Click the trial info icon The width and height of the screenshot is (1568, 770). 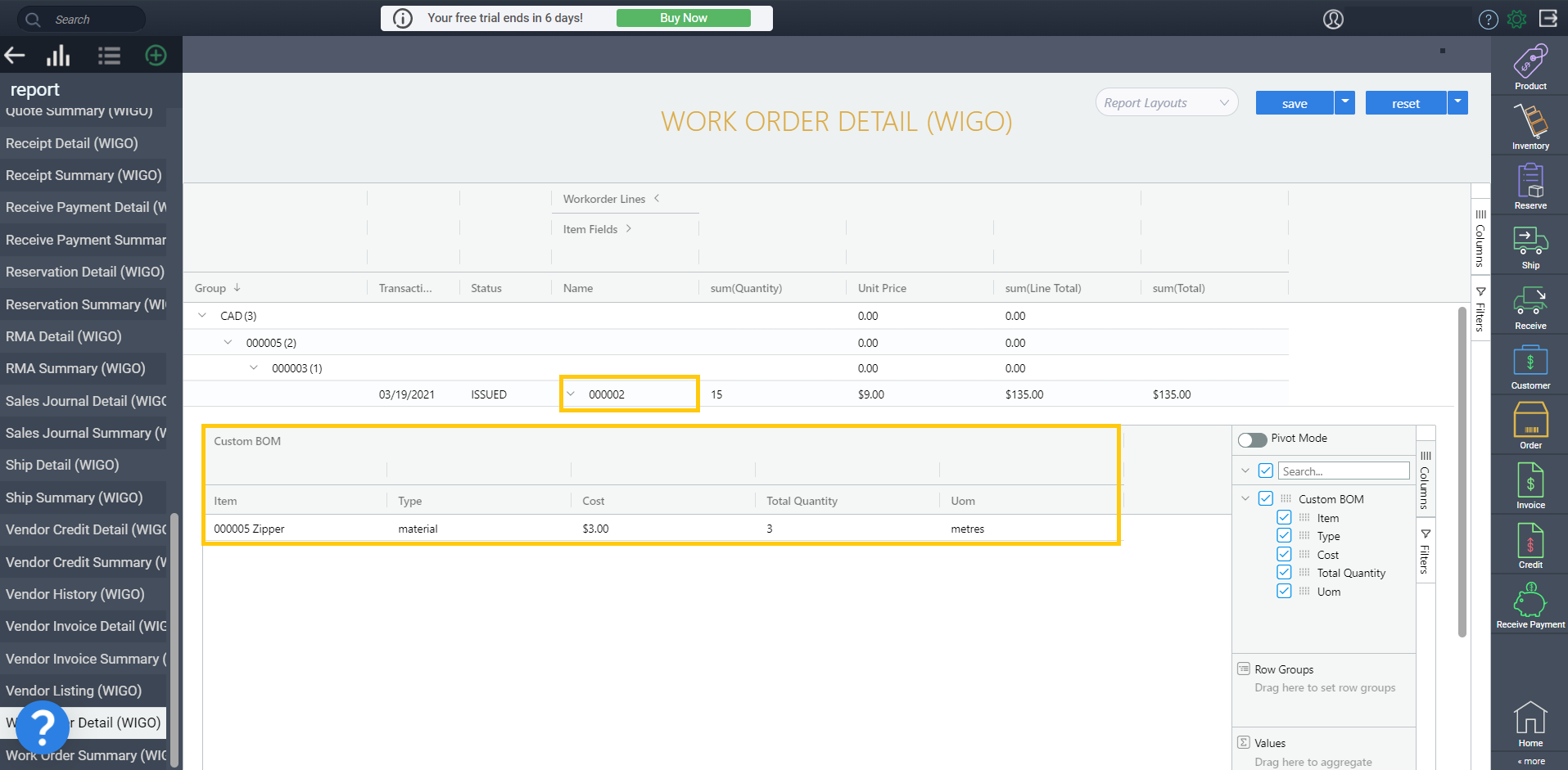pyautogui.click(x=403, y=18)
